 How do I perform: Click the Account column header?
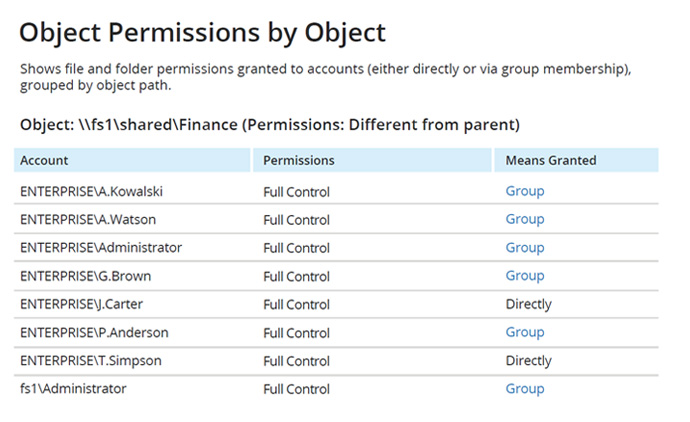[x=132, y=160]
